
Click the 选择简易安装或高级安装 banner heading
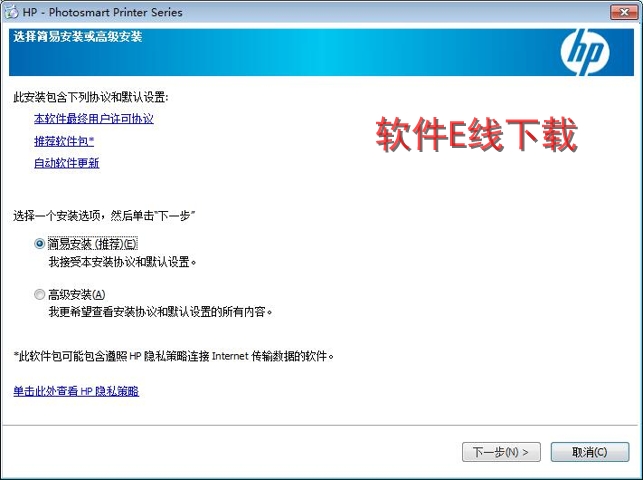point(77,37)
